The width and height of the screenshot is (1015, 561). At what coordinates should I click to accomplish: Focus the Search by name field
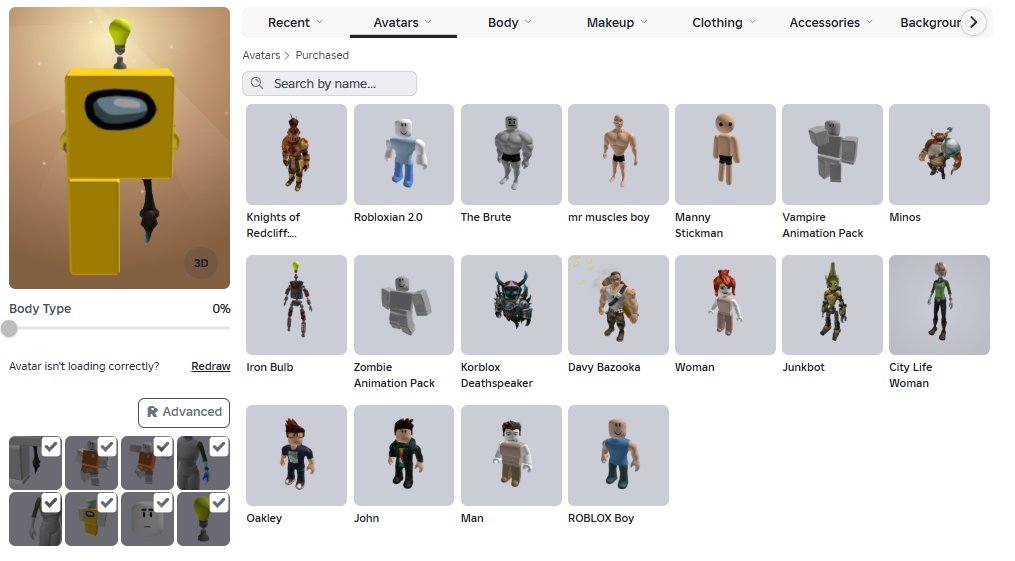pyautogui.click(x=329, y=83)
